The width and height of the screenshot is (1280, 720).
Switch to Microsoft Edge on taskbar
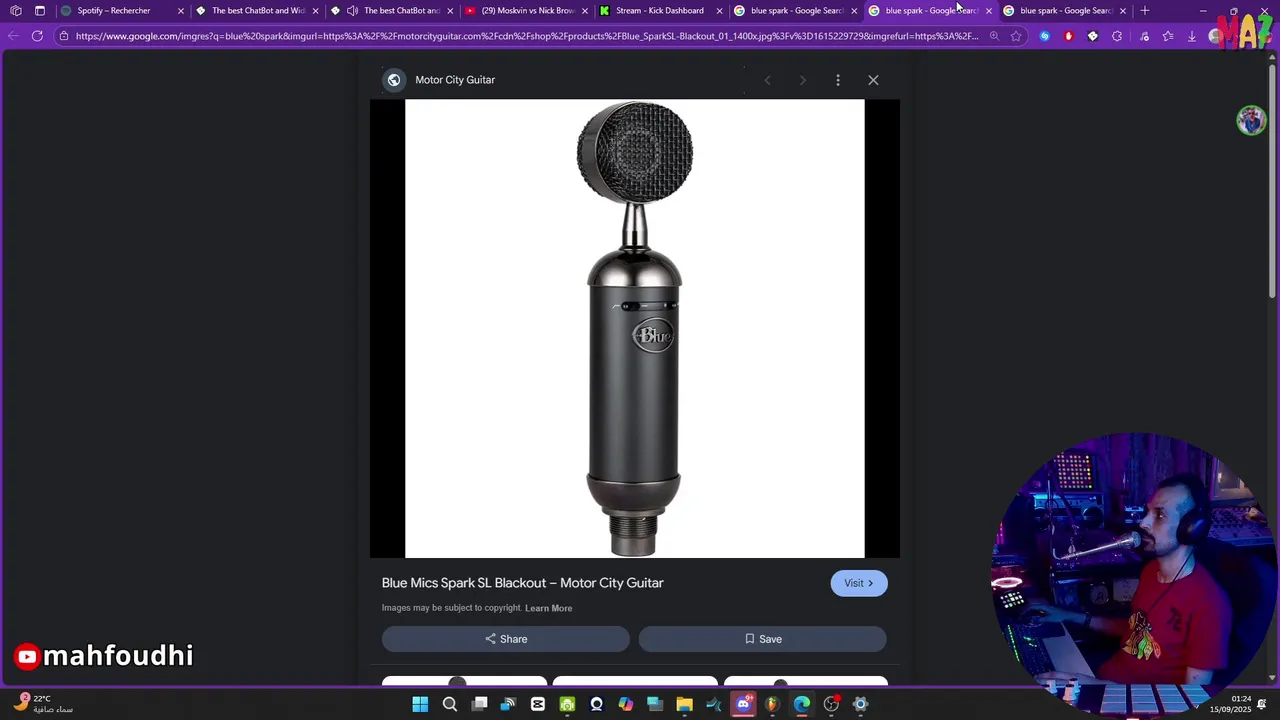[802, 704]
